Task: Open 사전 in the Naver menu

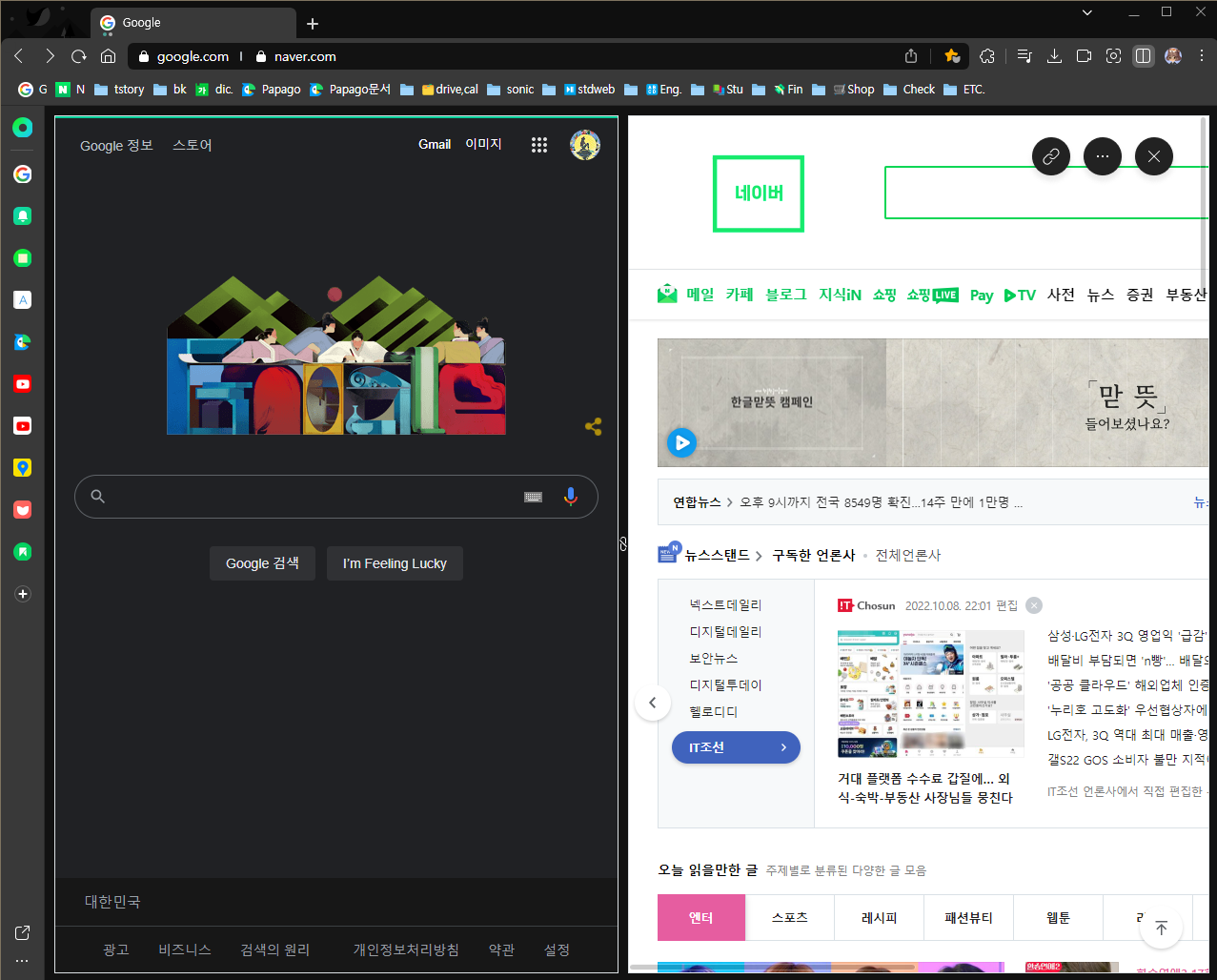Action: coord(1061,295)
